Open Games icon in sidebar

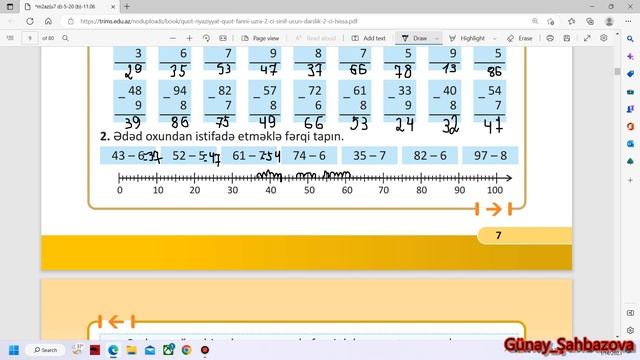[x=630, y=109]
